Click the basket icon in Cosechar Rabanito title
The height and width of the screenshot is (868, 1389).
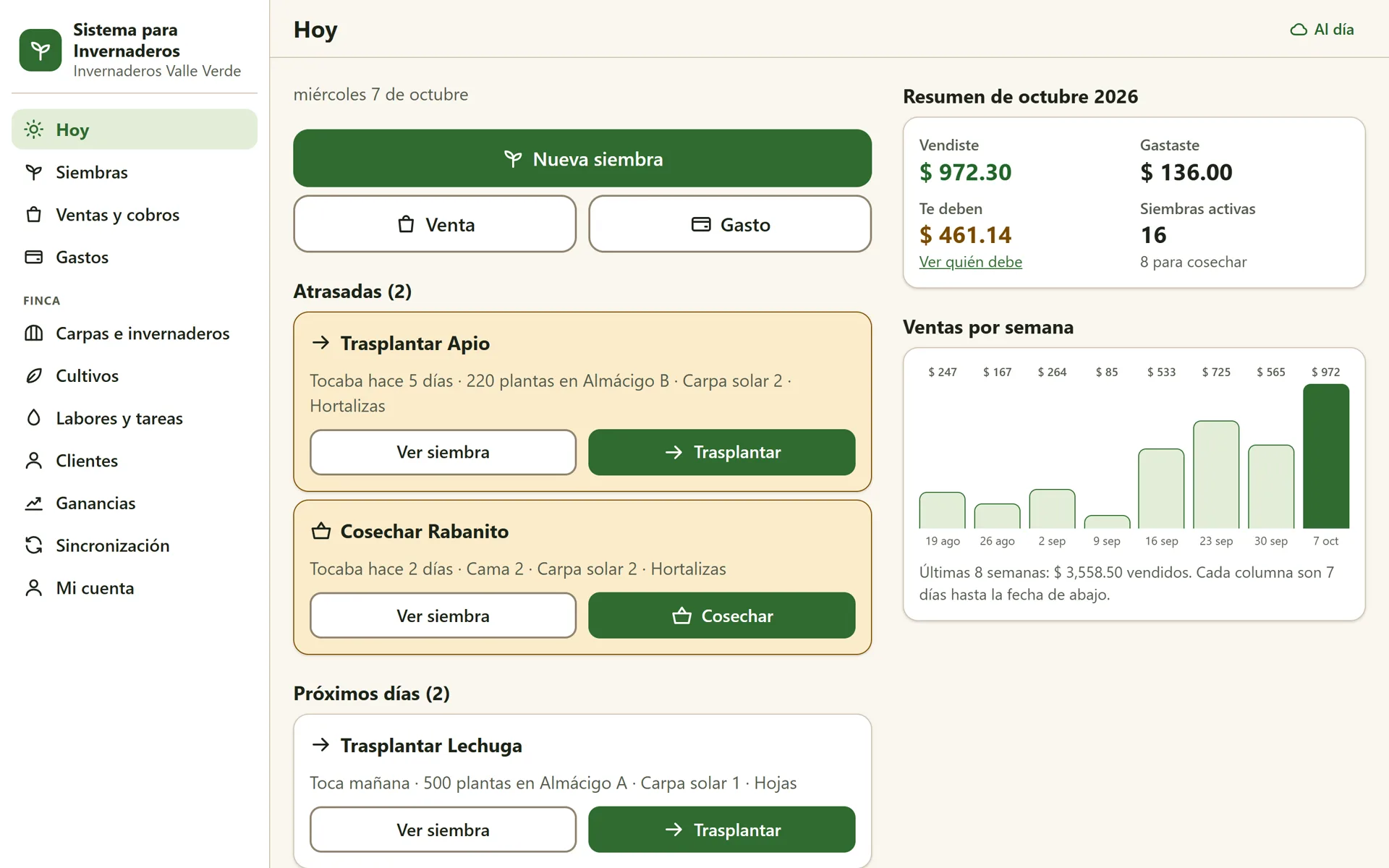(x=320, y=531)
